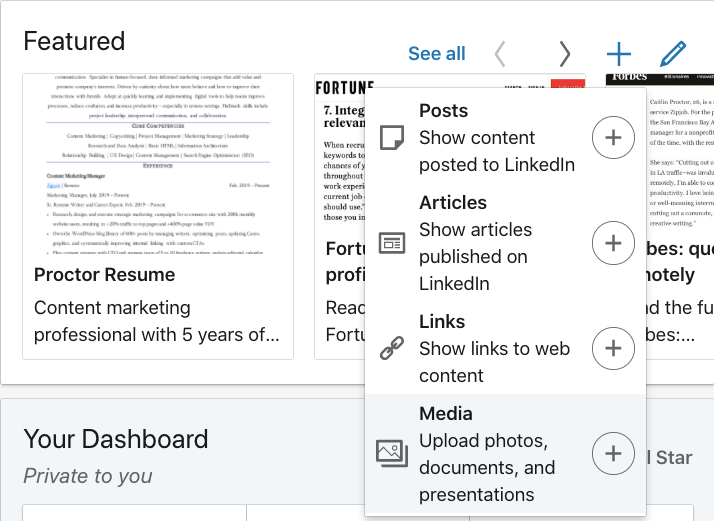Select the Posts menu title
Viewport: 714px width, 521px height.
point(444,111)
